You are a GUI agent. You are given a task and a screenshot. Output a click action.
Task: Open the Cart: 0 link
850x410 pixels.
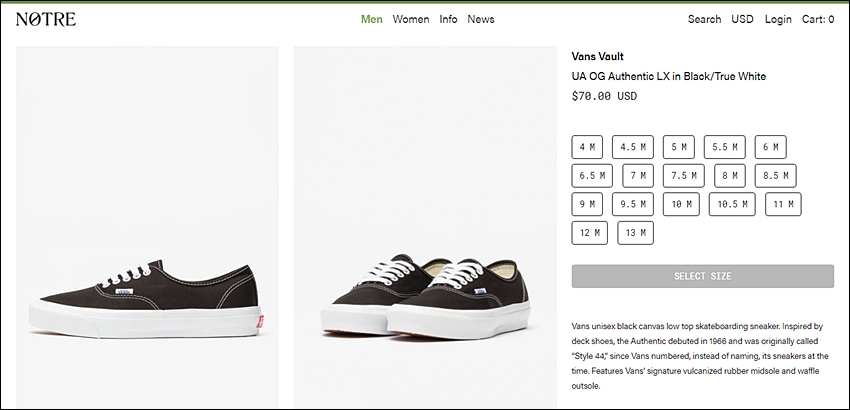818,19
